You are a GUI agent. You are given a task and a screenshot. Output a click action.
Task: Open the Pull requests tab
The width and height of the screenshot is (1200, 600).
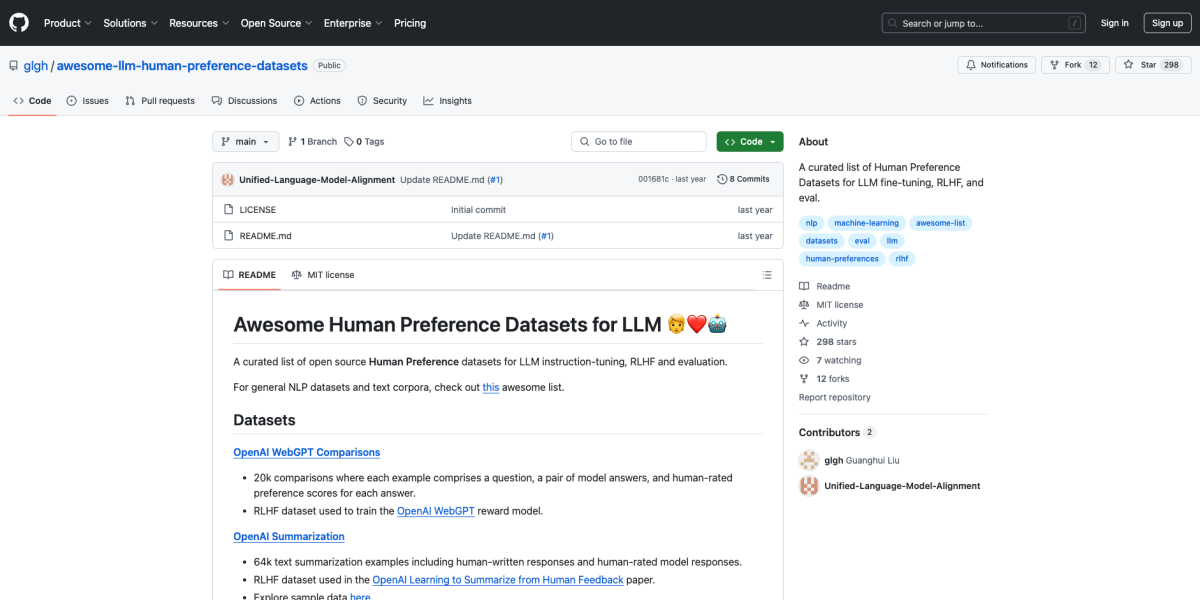tap(160, 100)
